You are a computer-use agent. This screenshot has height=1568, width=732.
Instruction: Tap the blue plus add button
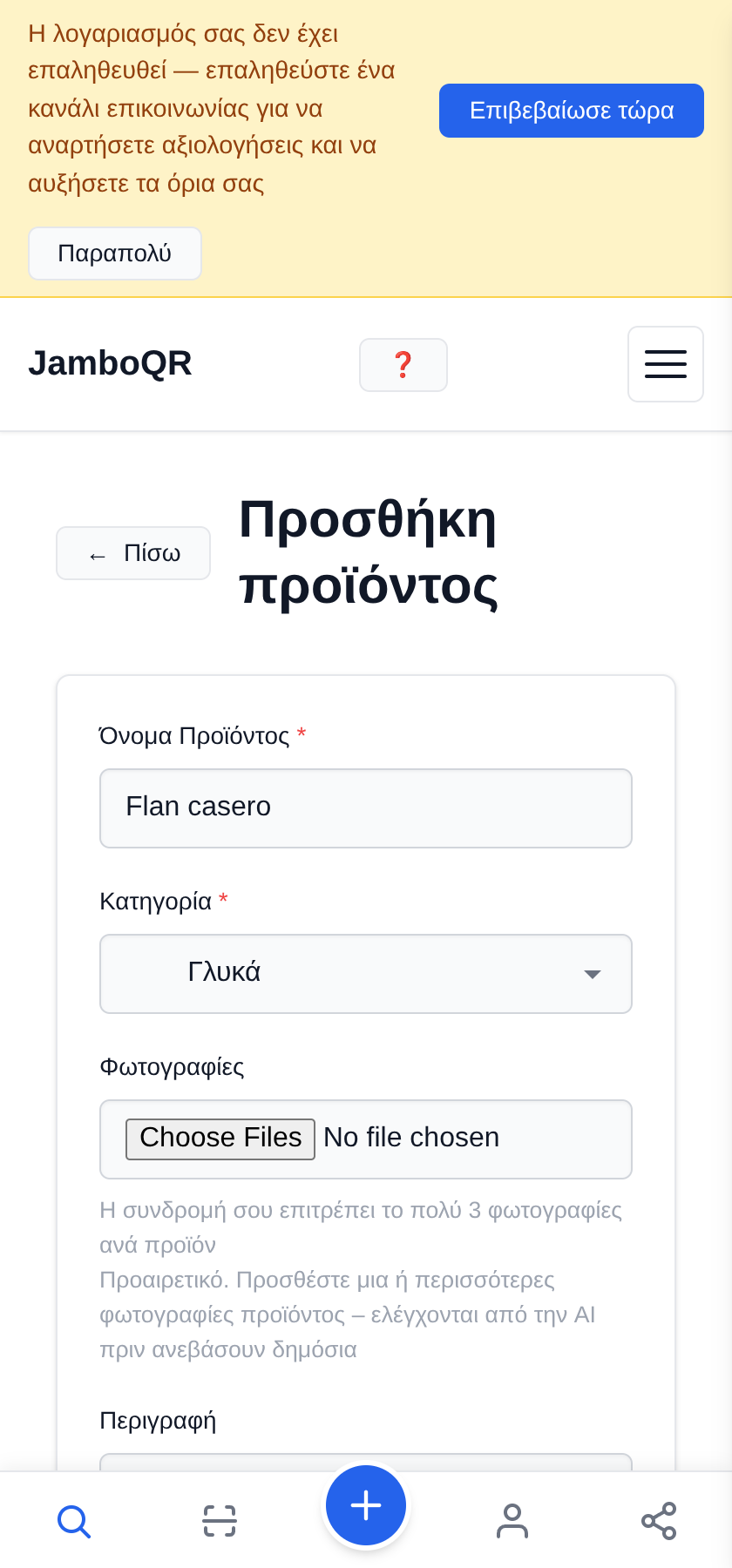pos(366,1505)
